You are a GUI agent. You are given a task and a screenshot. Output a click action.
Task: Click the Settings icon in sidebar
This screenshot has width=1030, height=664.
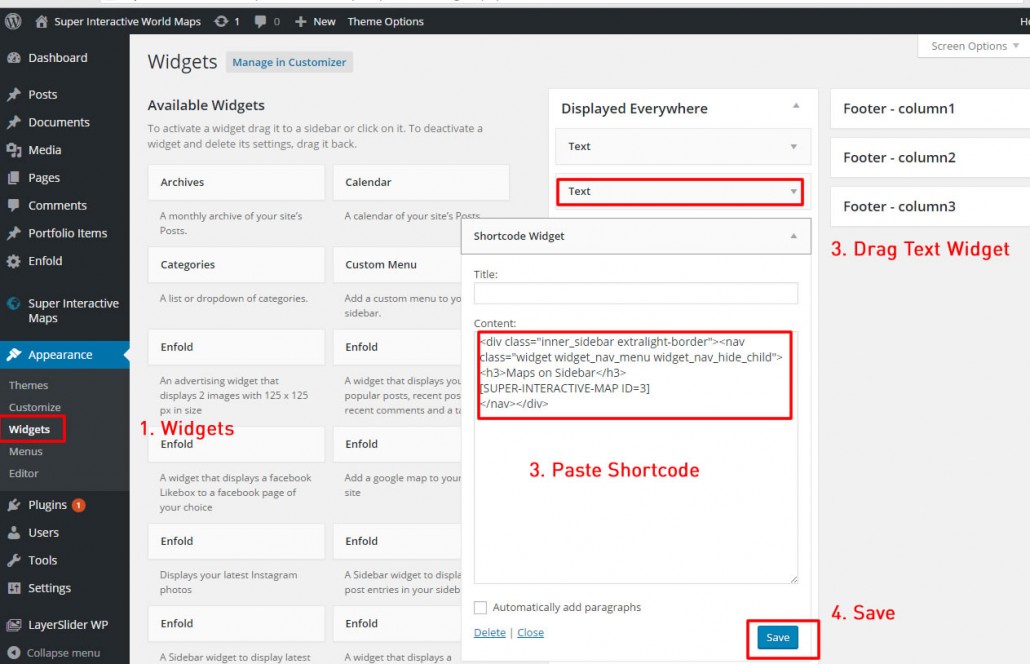point(14,588)
